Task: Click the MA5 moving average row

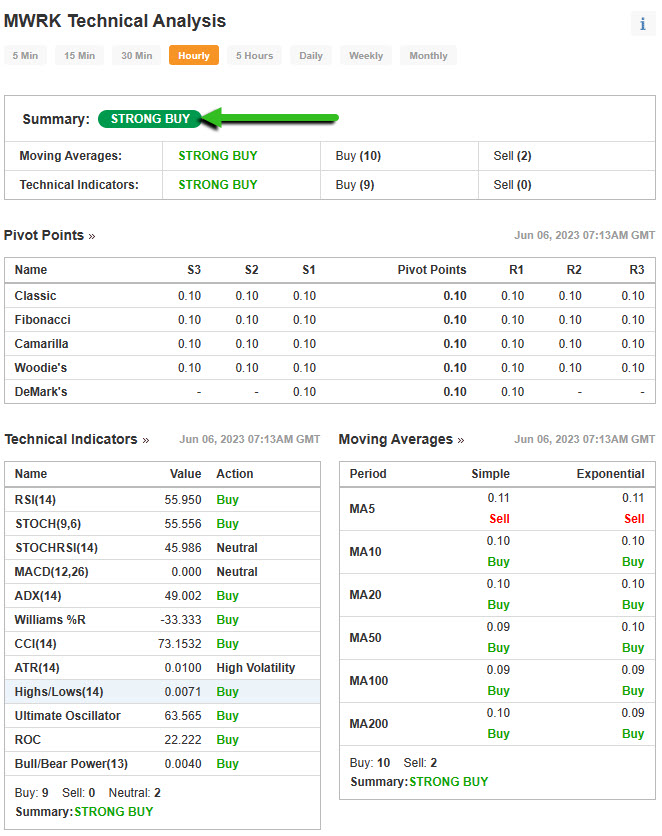Action: tap(496, 509)
